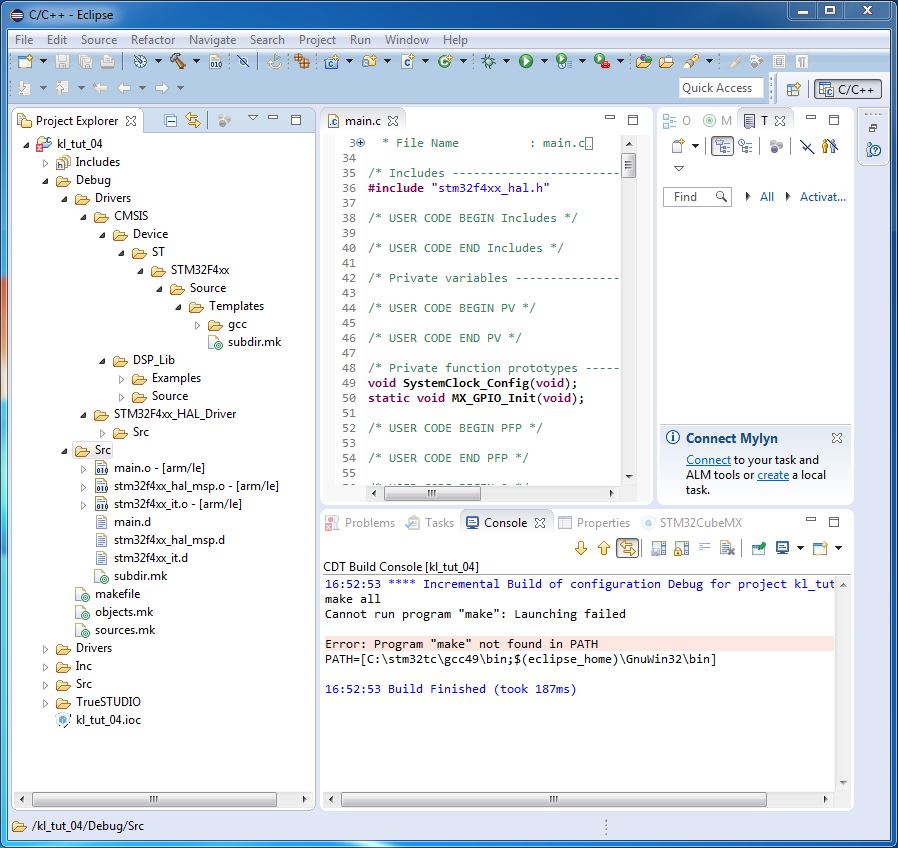898x848 pixels.
Task: Expand the gcc folder node
Action: tap(198, 325)
